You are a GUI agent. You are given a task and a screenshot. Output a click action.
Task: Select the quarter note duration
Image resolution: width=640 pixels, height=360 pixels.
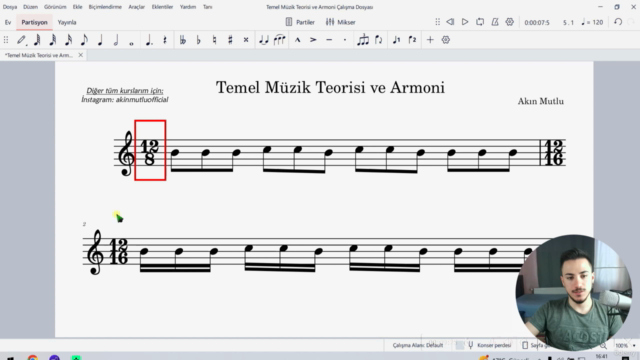pos(100,40)
